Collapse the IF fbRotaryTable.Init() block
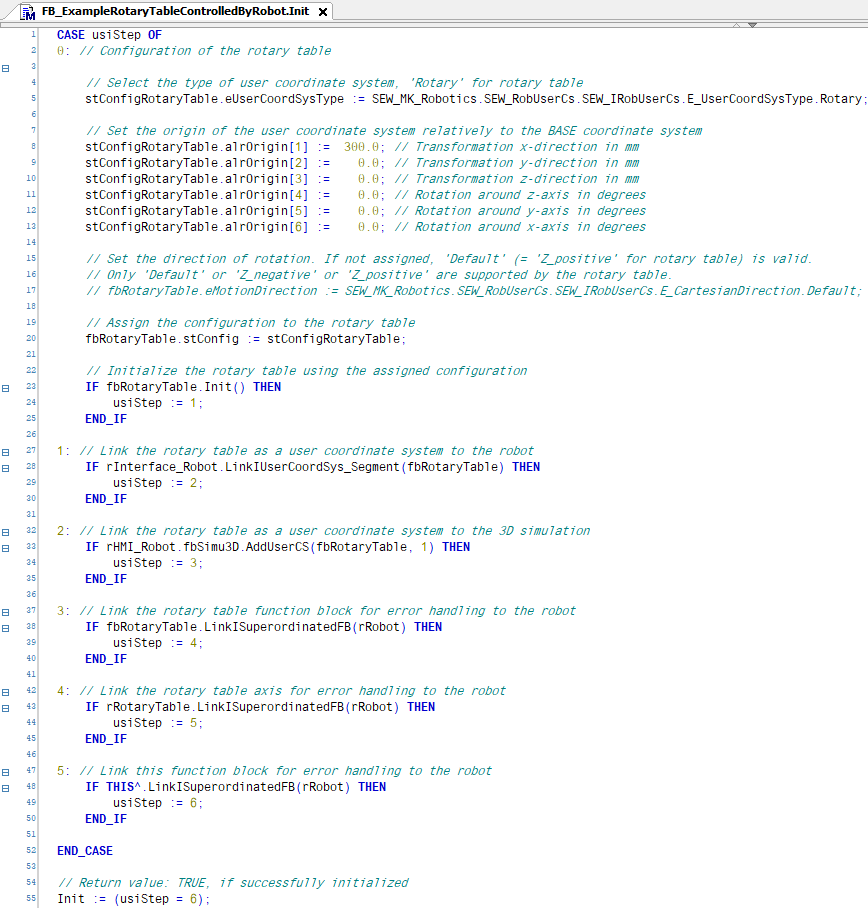Image resolution: width=868 pixels, height=908 pixels. [6, 387]
